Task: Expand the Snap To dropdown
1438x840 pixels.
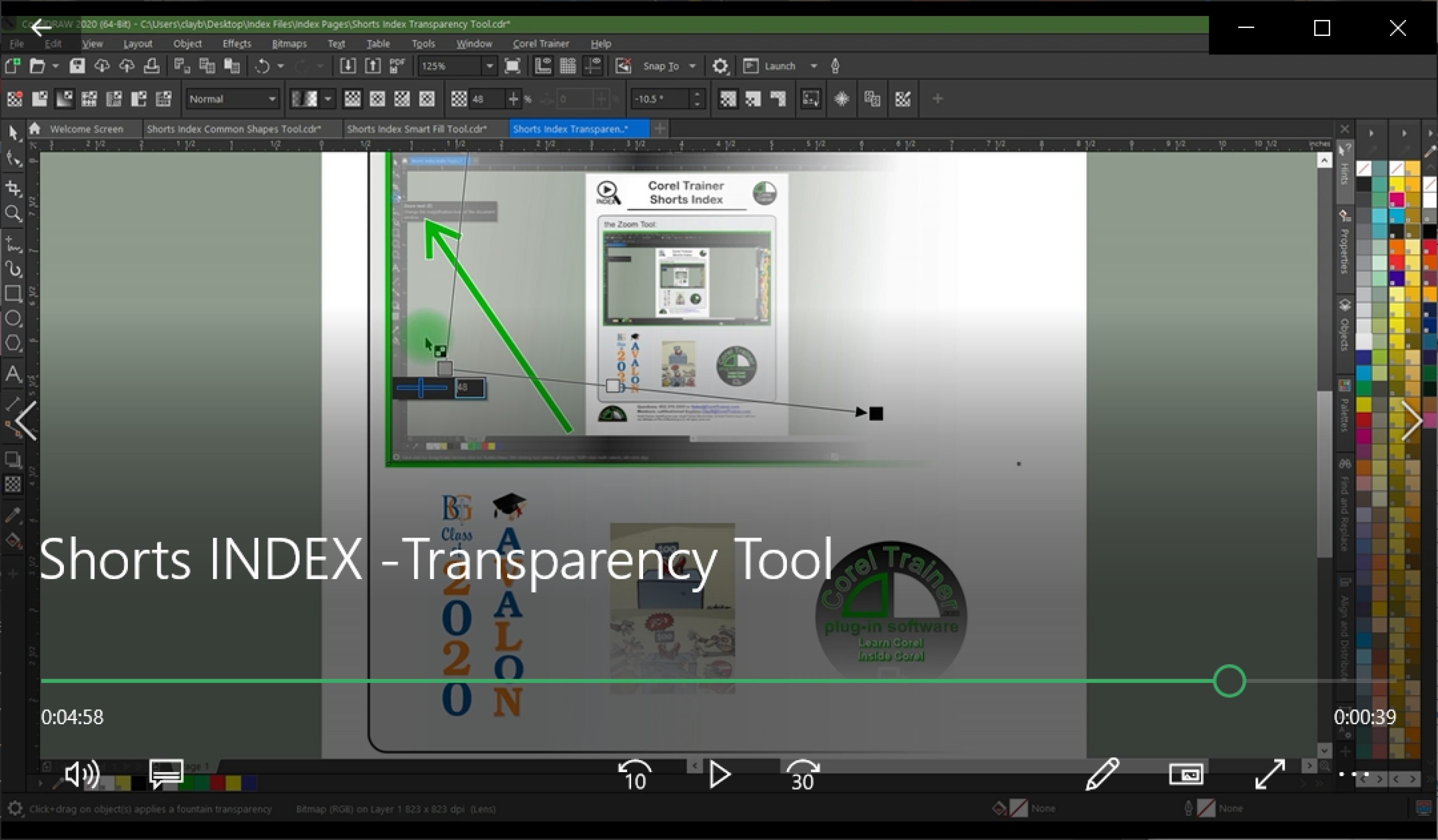Action: click(x=692, y=66)
